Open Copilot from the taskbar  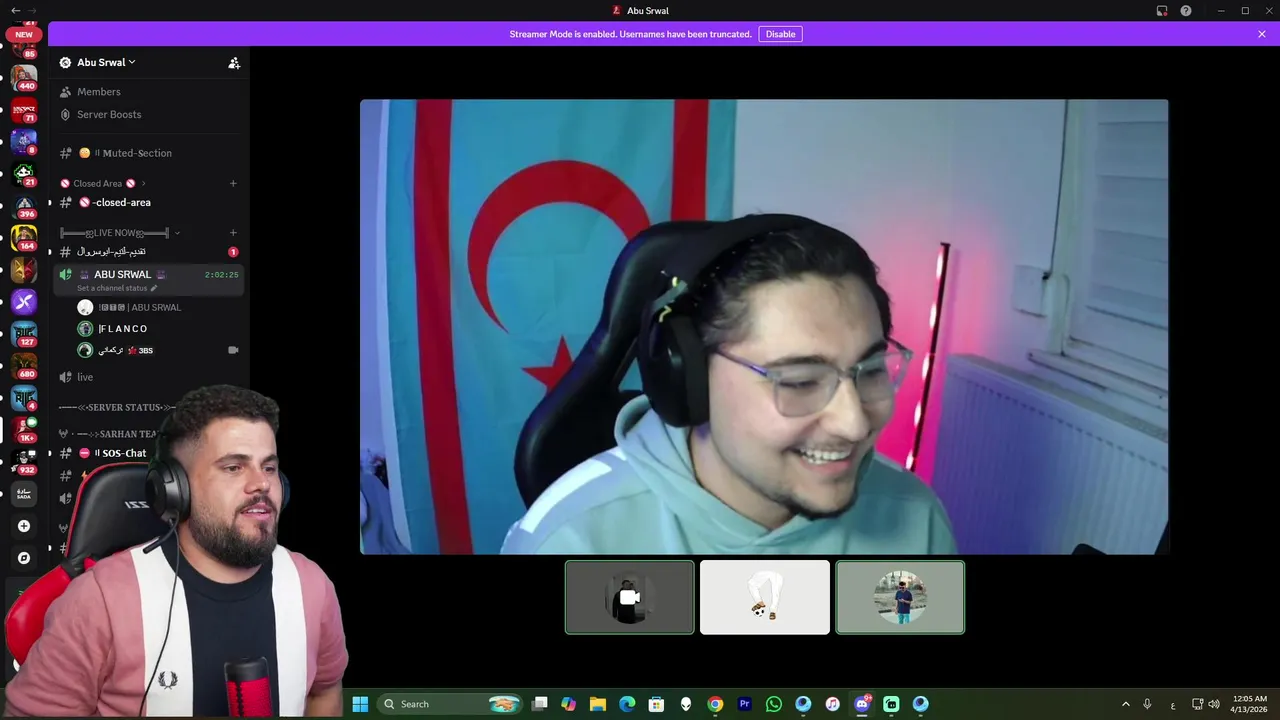point(569,704)
